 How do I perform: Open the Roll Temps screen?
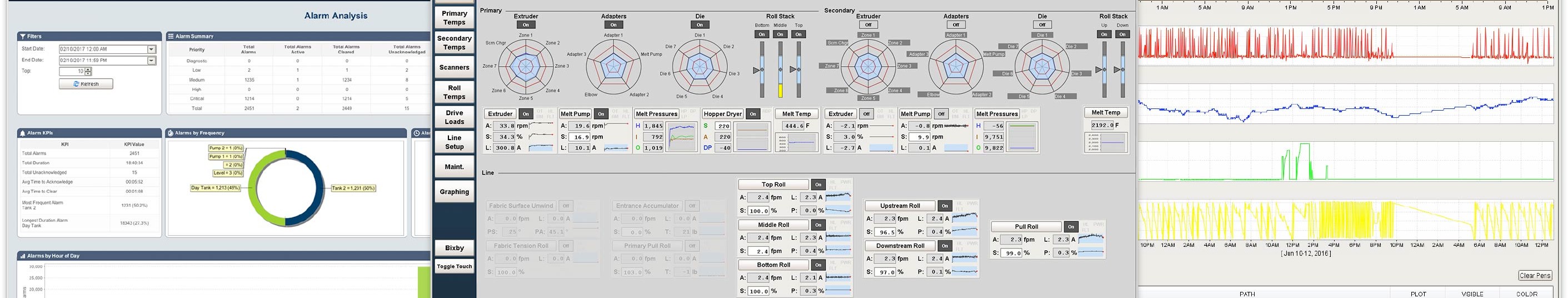[x=454, y=92]
